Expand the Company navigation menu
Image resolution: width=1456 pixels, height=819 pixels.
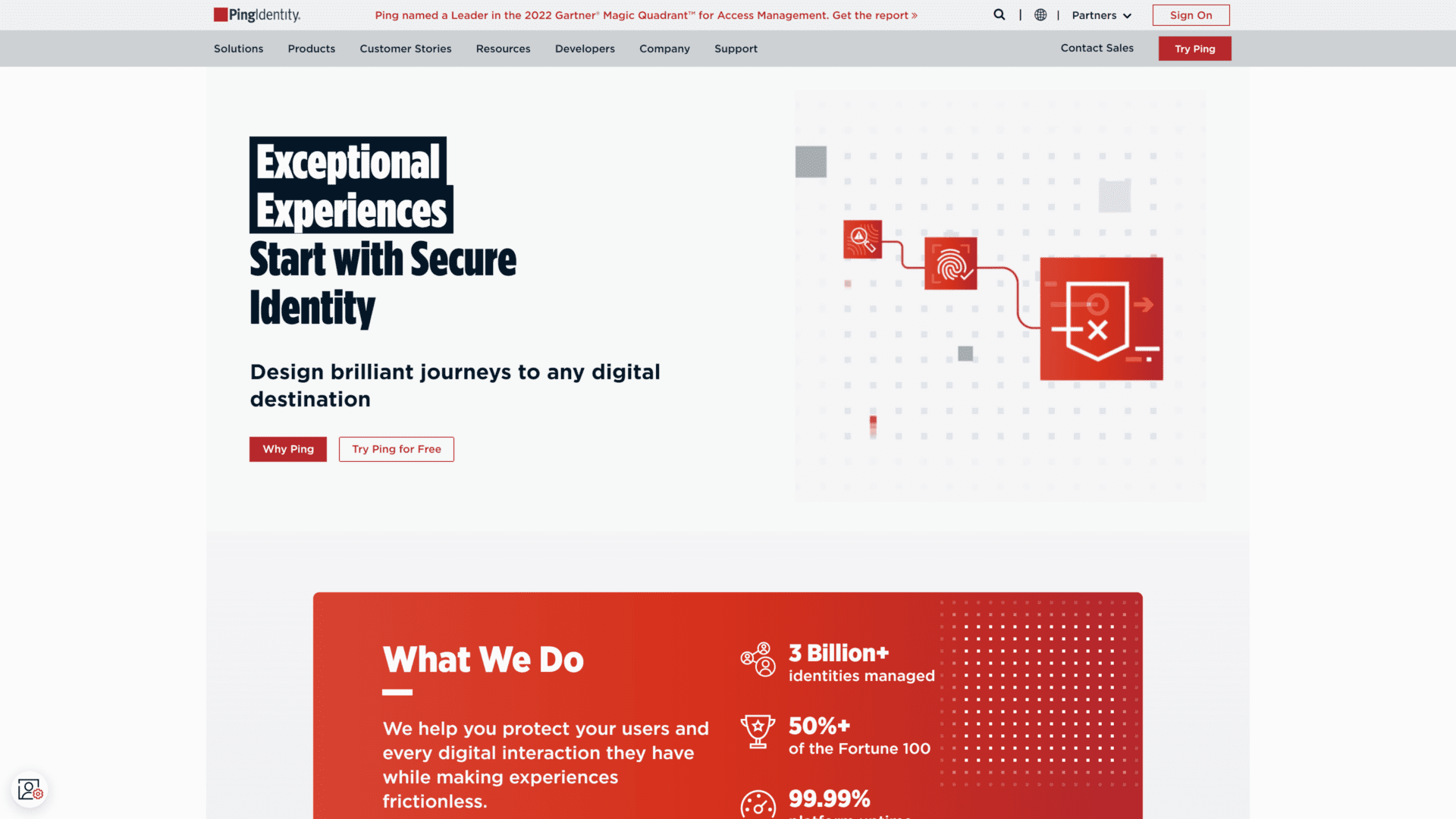pos(664,48)
